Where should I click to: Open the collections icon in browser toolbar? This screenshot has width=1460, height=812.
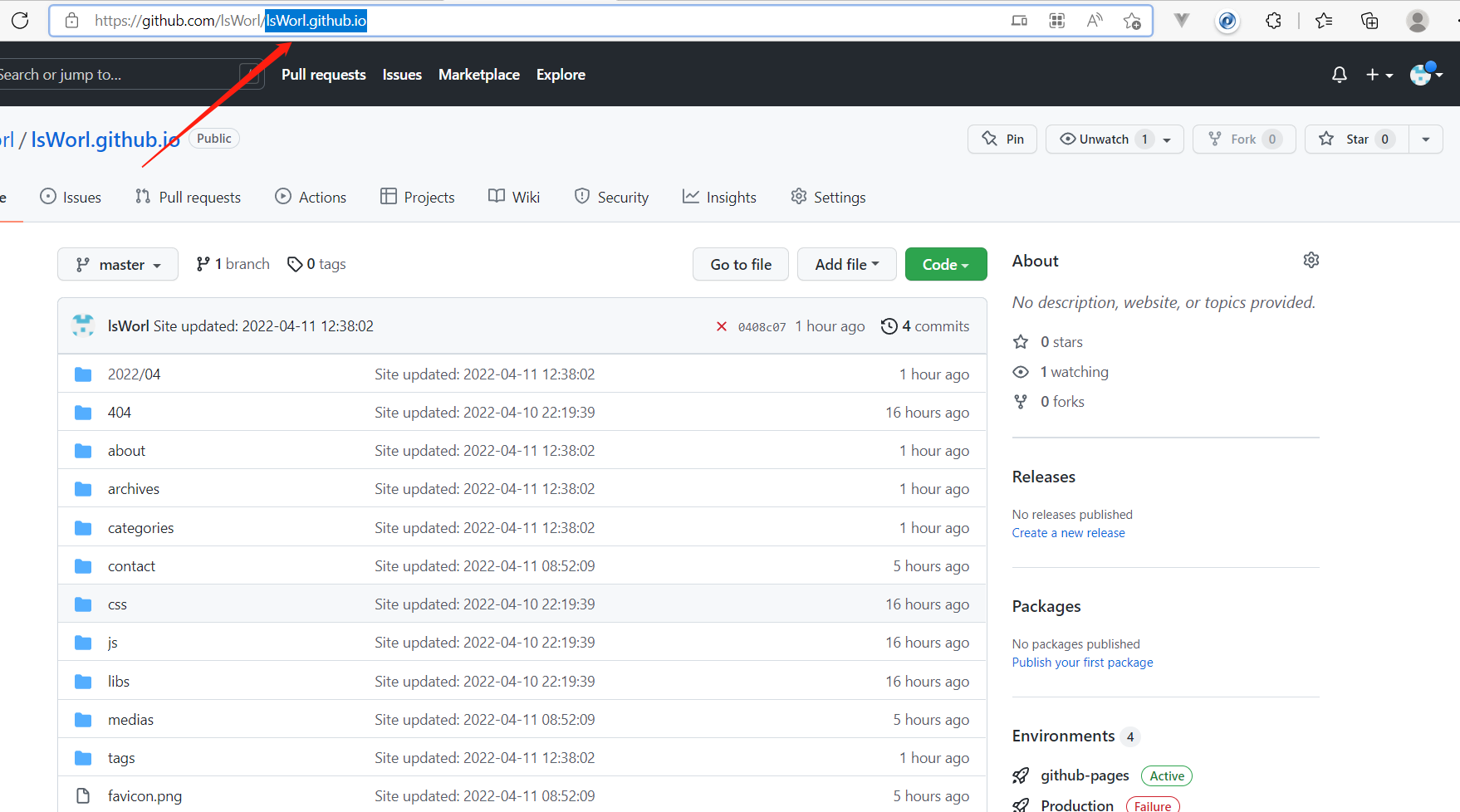(x=1369, y=21)
